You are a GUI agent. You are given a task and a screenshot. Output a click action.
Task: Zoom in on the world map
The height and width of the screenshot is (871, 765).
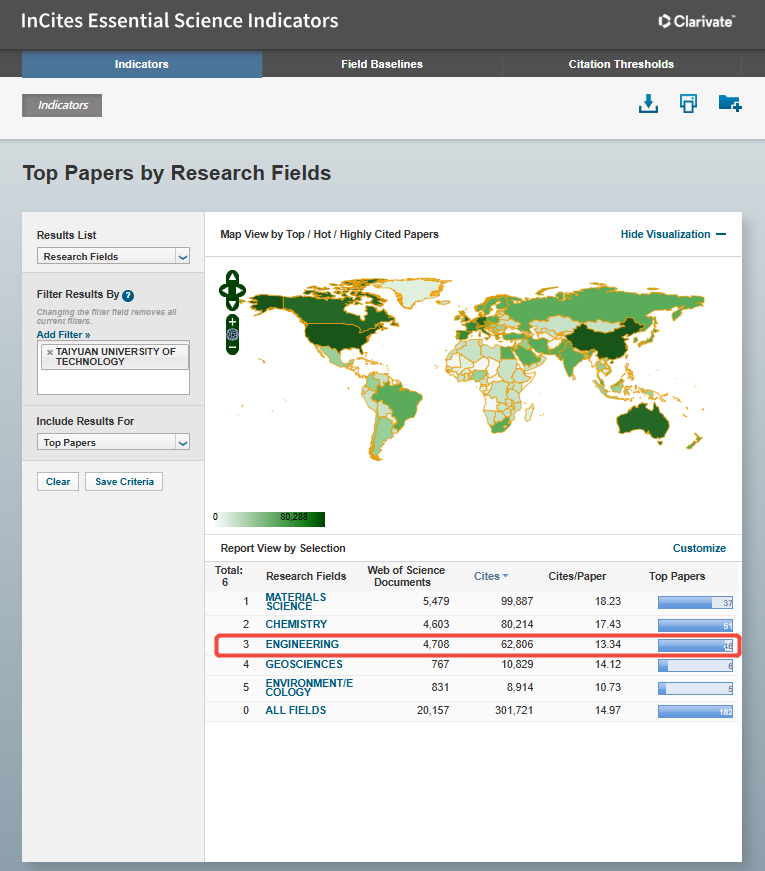click(x=232, y=322)
